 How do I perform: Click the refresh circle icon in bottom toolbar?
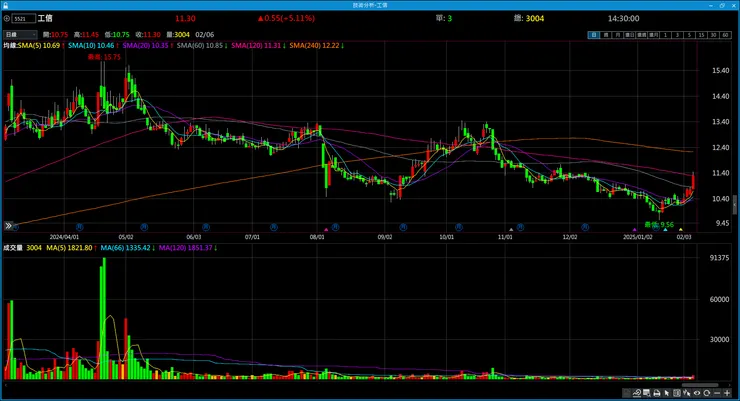706,393
